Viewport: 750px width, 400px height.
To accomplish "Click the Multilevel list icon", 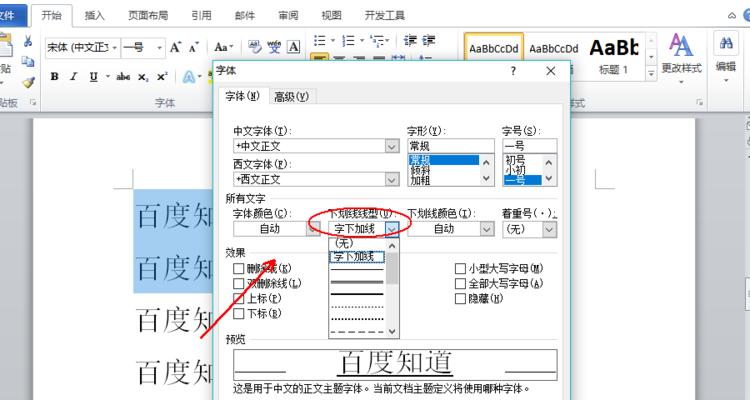I will click(x=378, y=41).
